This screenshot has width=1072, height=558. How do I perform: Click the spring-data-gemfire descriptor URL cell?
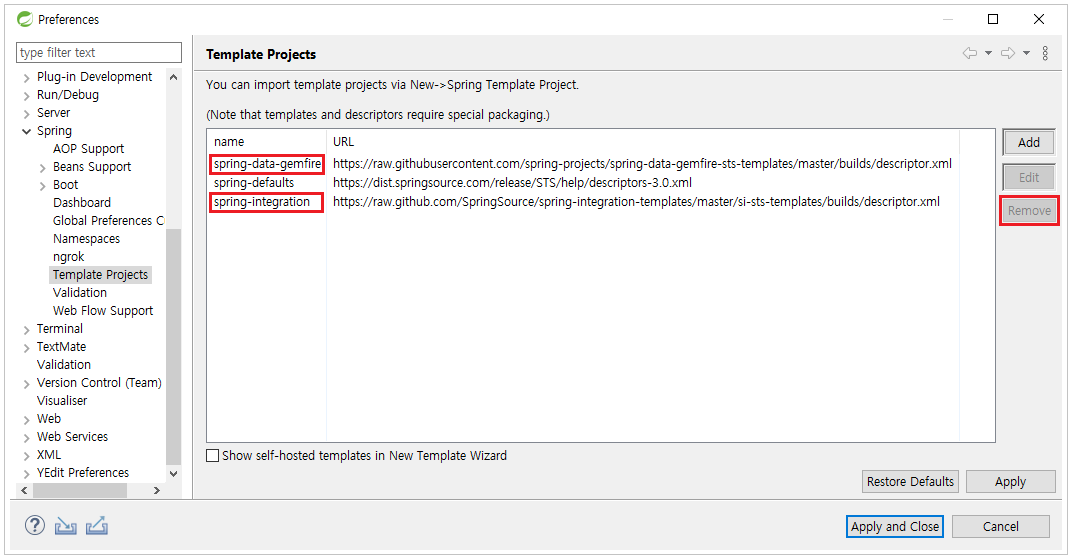coord(642,163)
